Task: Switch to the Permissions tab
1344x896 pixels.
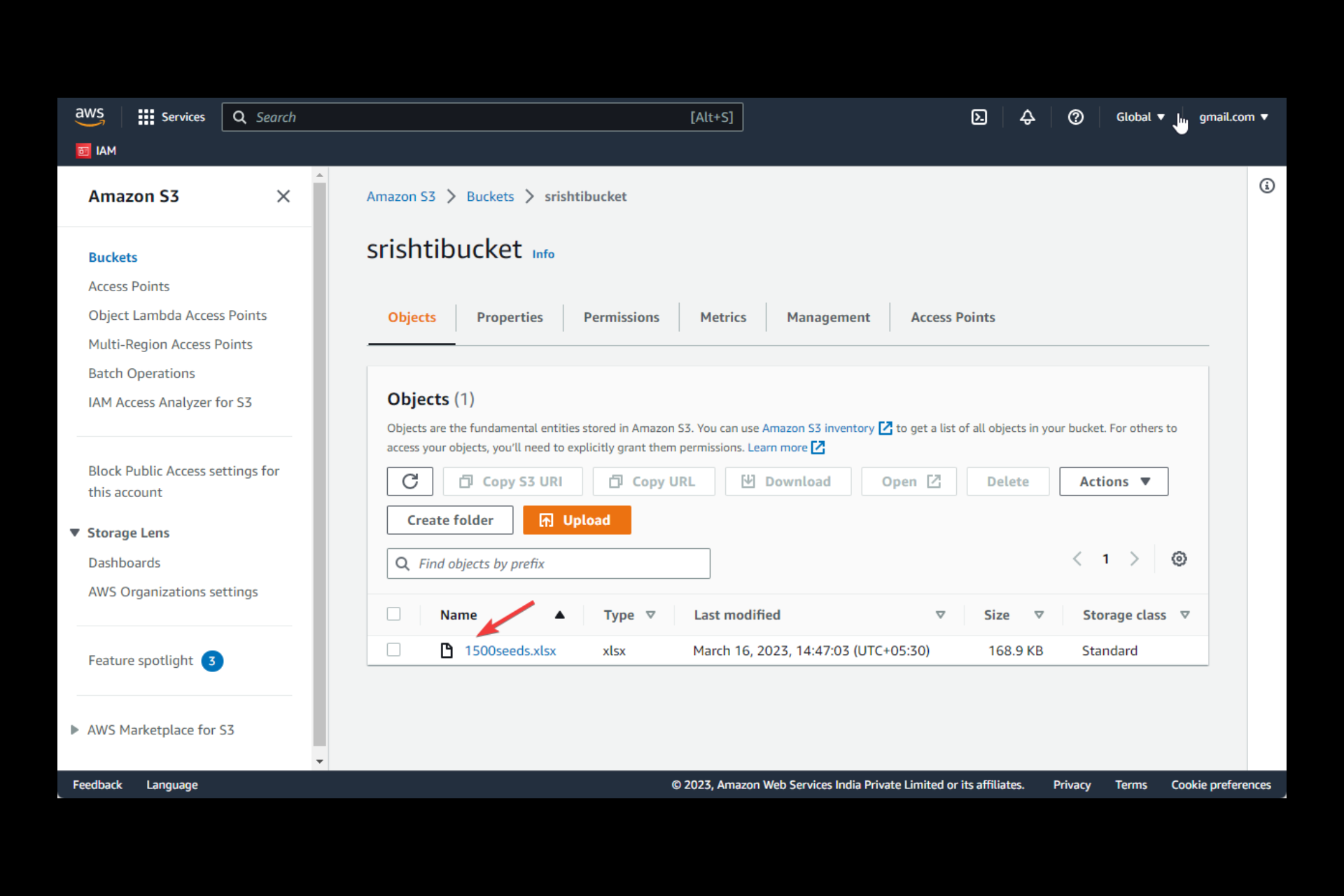Action: tap(622, 317)
